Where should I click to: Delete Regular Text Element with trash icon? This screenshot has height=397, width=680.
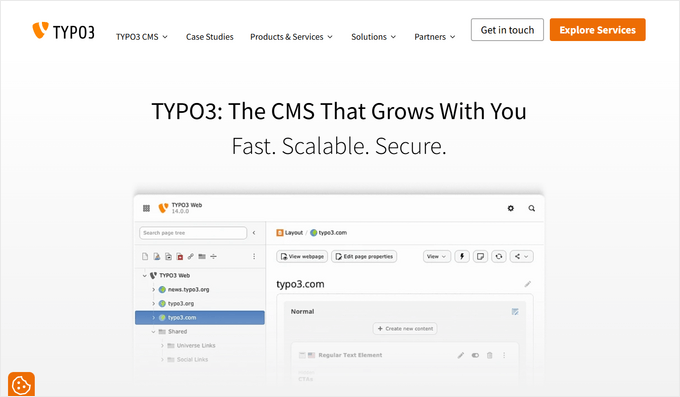click(490, 355)
